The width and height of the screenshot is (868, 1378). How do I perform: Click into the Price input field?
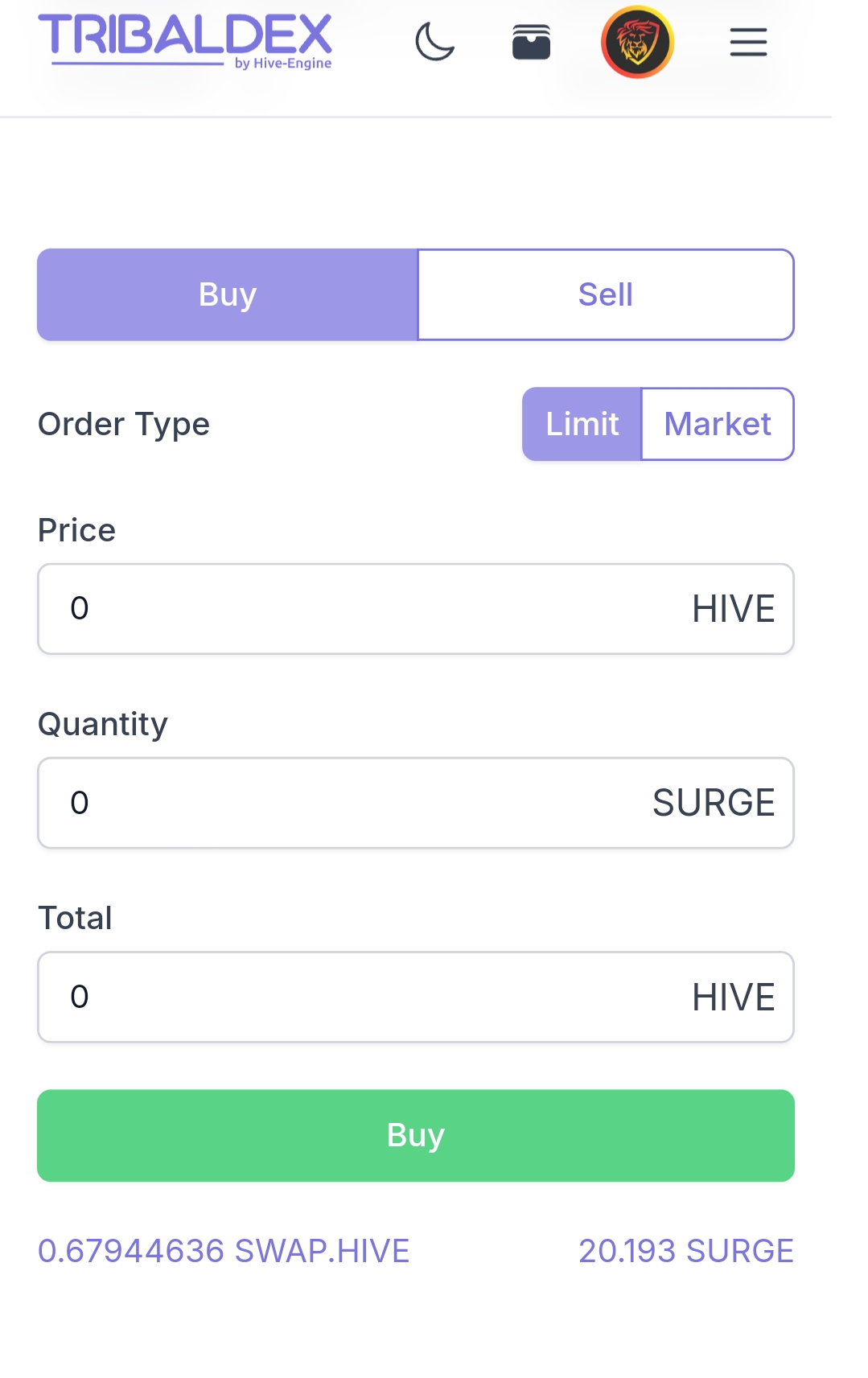tap(416, 609)
